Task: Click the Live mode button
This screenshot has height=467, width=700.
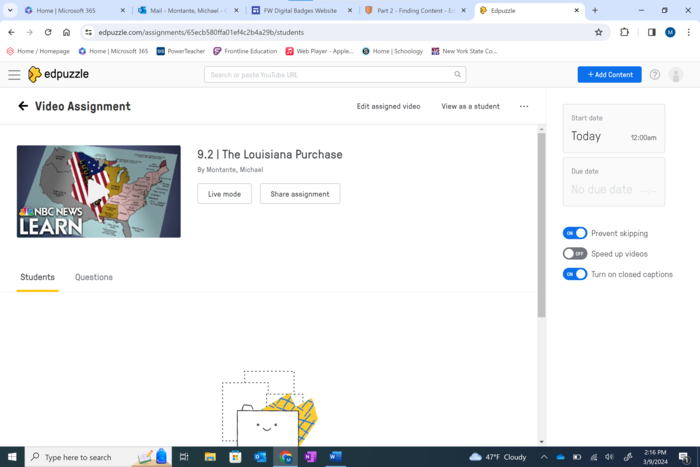Action: tap(224, 194)
